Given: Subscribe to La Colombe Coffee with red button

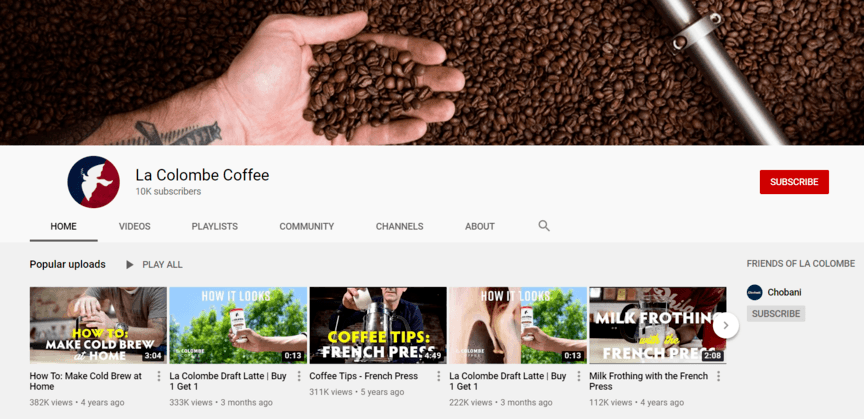Looking at the screenshot, I should [x=794, y=182].
